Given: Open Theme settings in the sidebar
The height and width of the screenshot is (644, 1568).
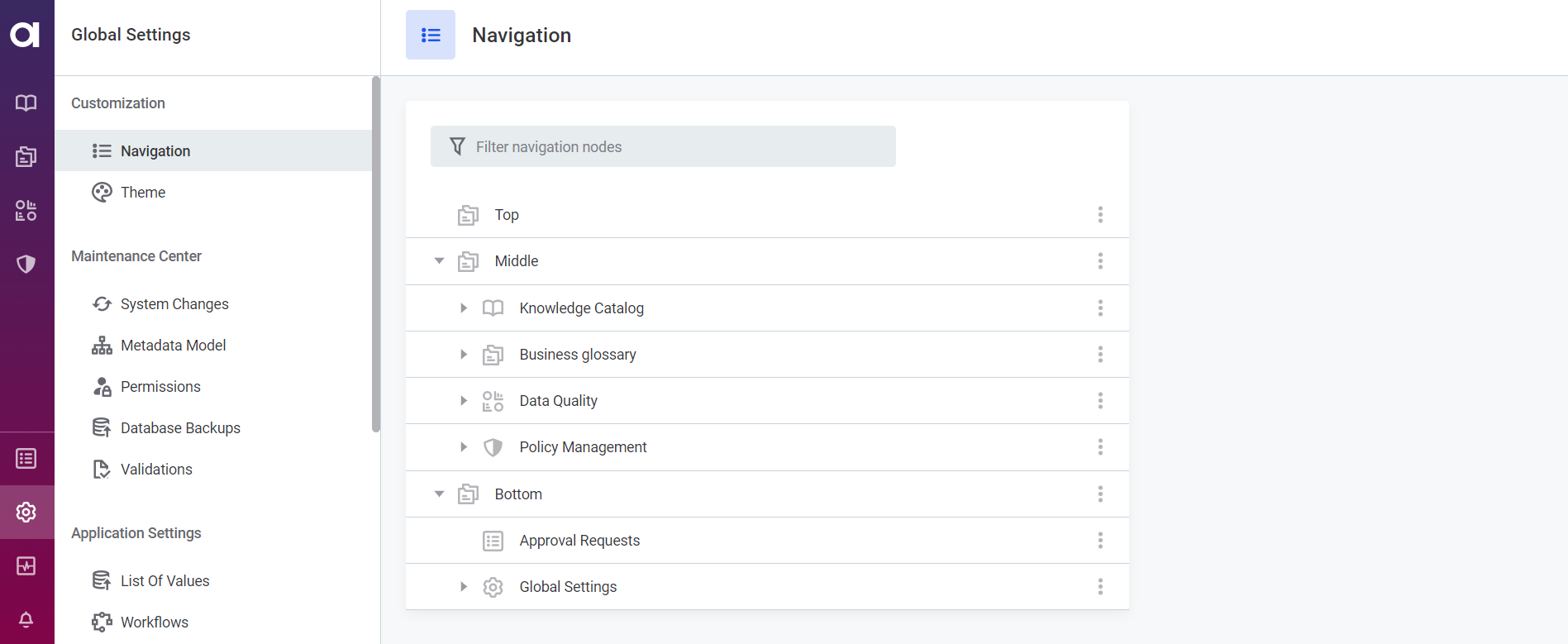Looking at the screenshot, I should point(143,193).
